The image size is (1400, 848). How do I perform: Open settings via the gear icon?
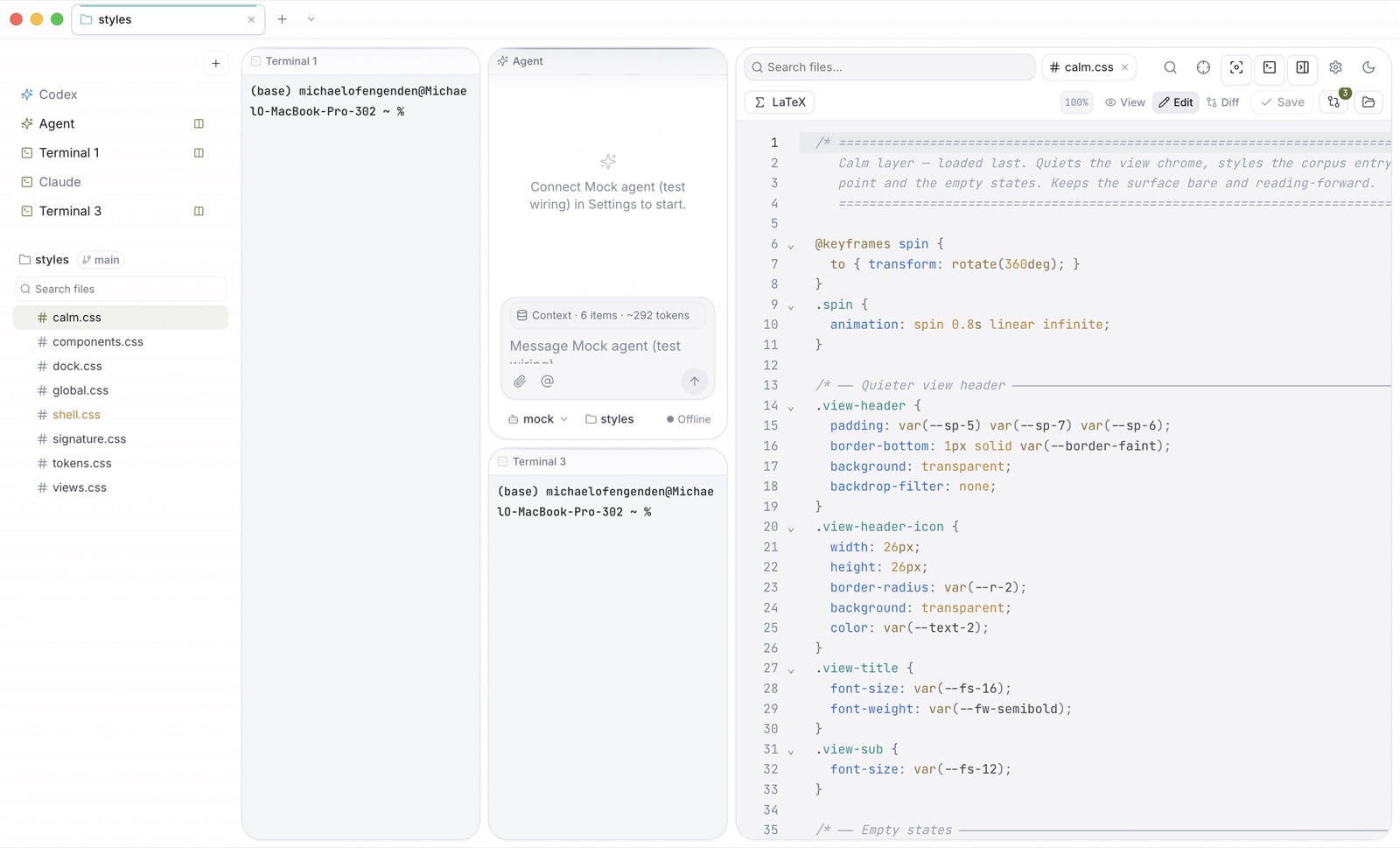1335,67
